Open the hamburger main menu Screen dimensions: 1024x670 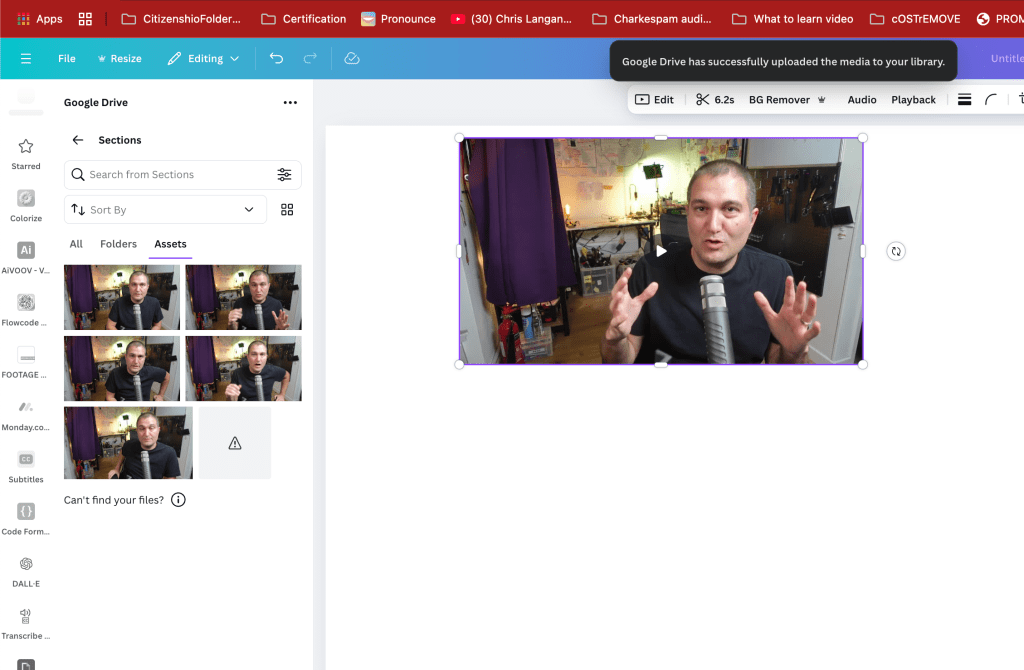point(26,59)
